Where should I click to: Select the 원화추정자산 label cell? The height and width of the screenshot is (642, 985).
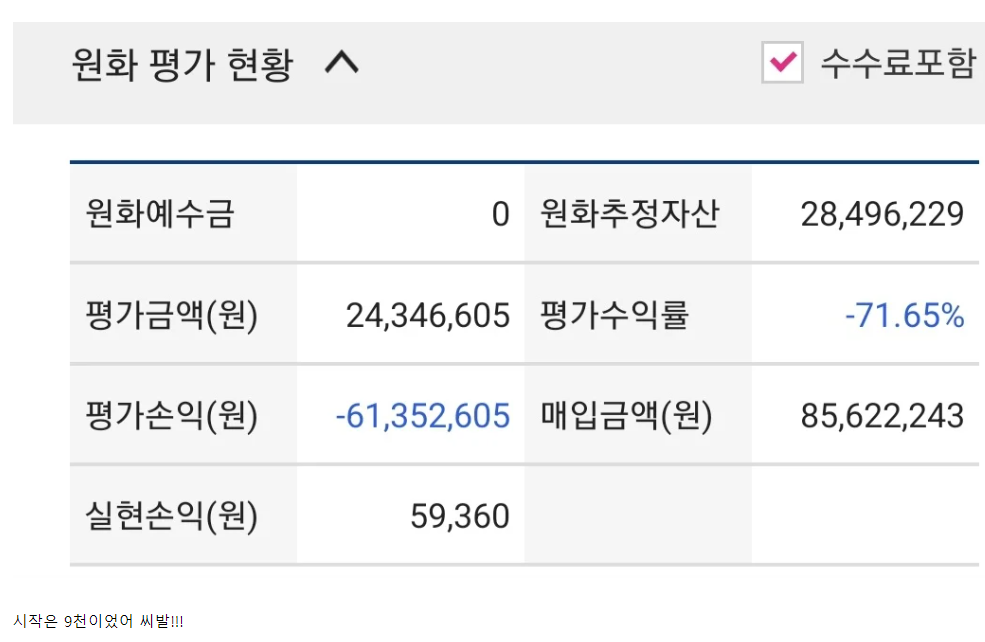point(630,214)
